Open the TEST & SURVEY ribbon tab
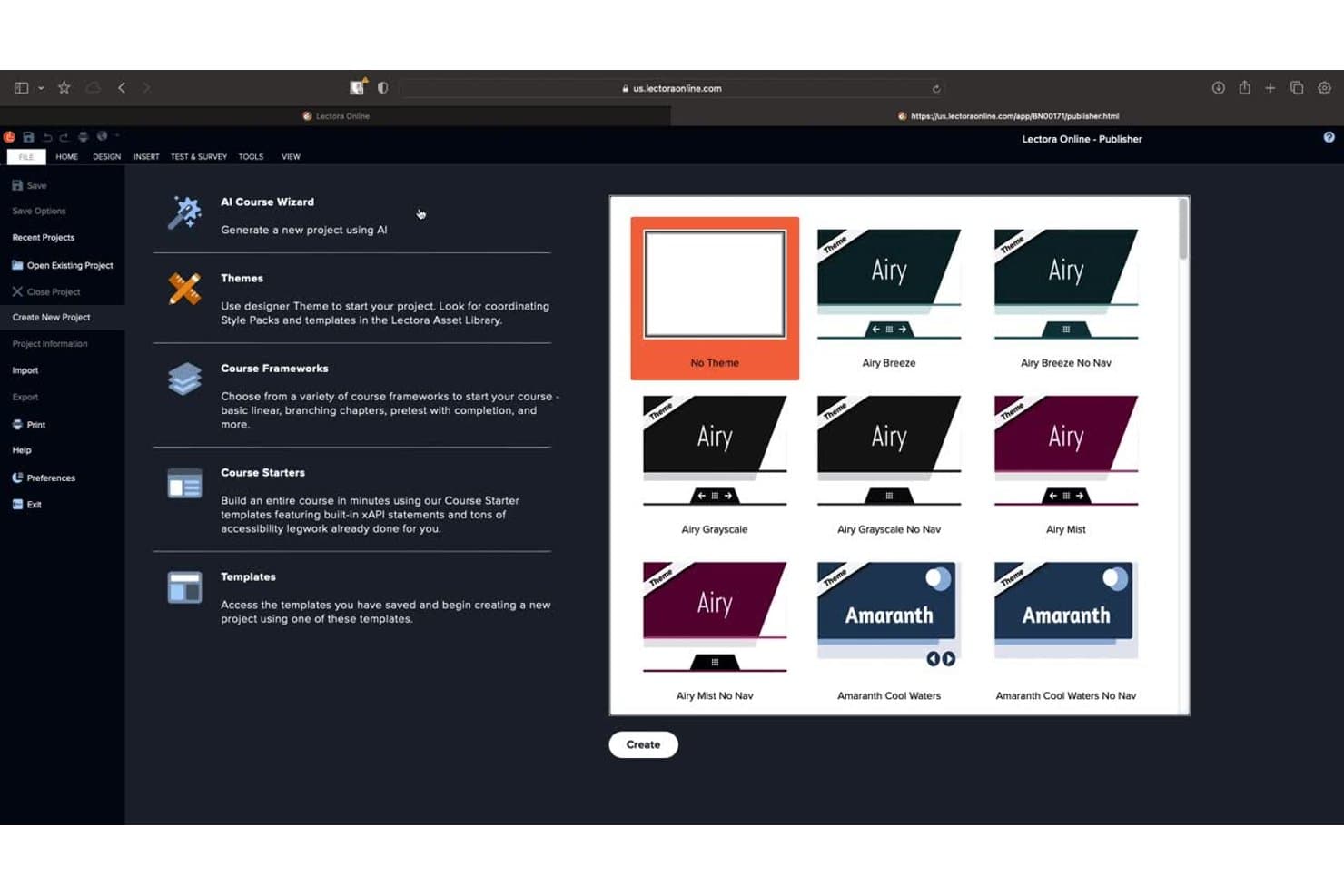Screen dimensions: 1344x896 tap(199, 157)
